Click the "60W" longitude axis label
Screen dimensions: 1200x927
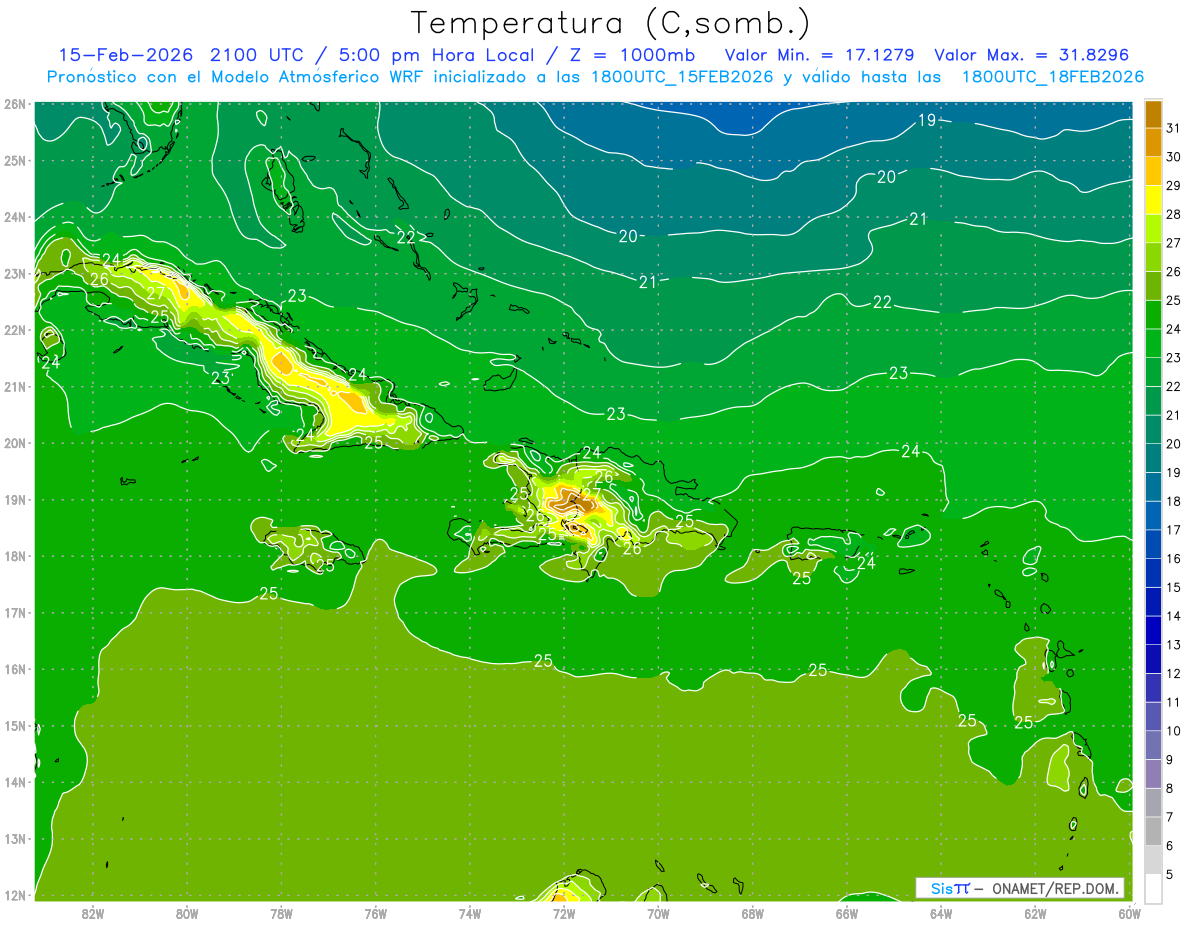click(1129, 913)
